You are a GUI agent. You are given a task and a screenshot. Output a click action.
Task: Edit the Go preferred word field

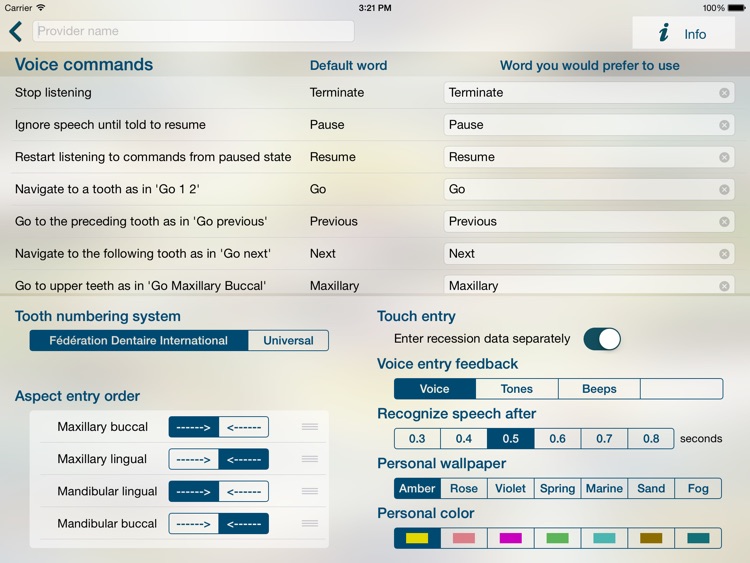(580, 189)
